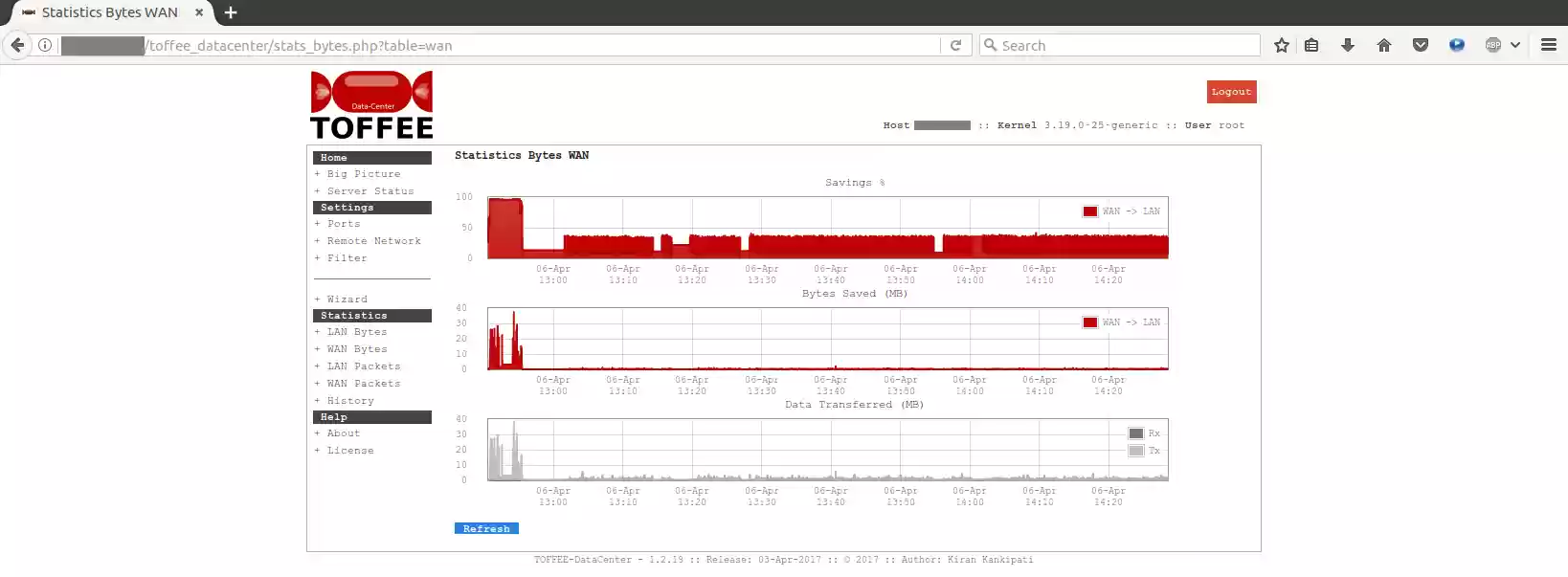This screenshot has width=1568, height=577.
Task: Open the Pocket icon in toolbar
Action: point(1421,45)
